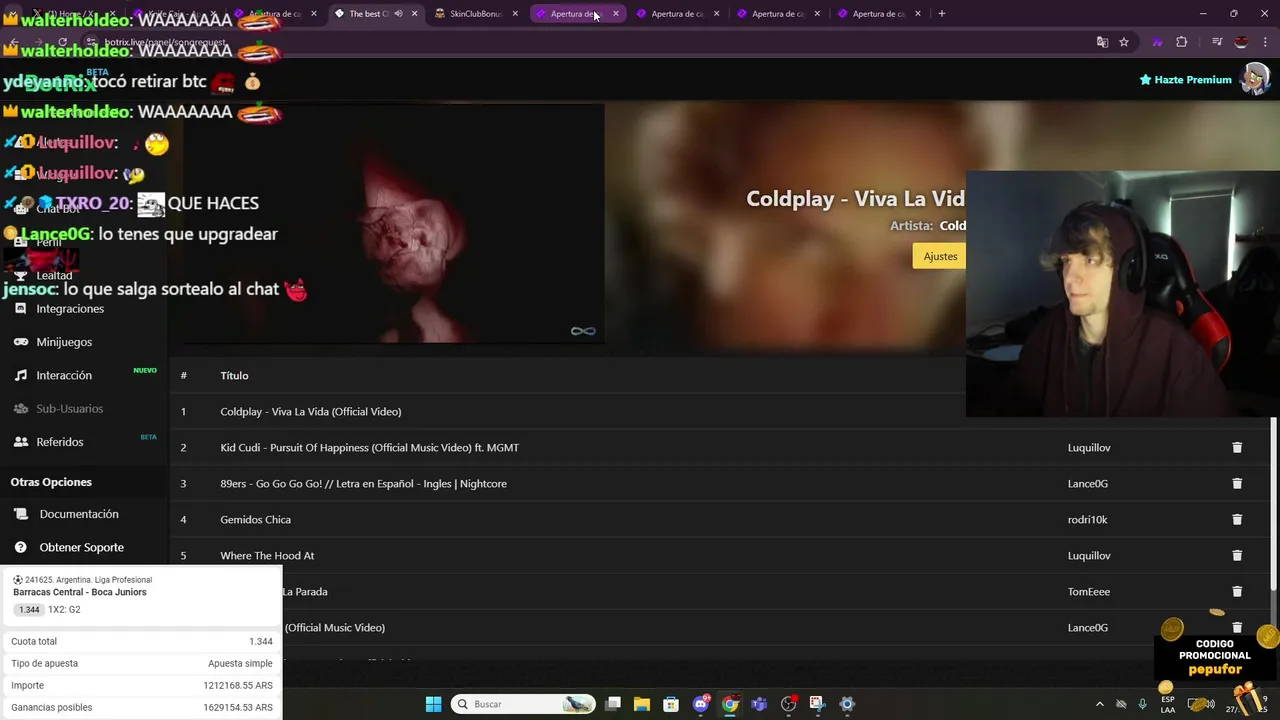Image resolution: width=1280 pixels, height=720 pixels.
Task: Open the Chrome profile avatar
Action: [1241, 42]
